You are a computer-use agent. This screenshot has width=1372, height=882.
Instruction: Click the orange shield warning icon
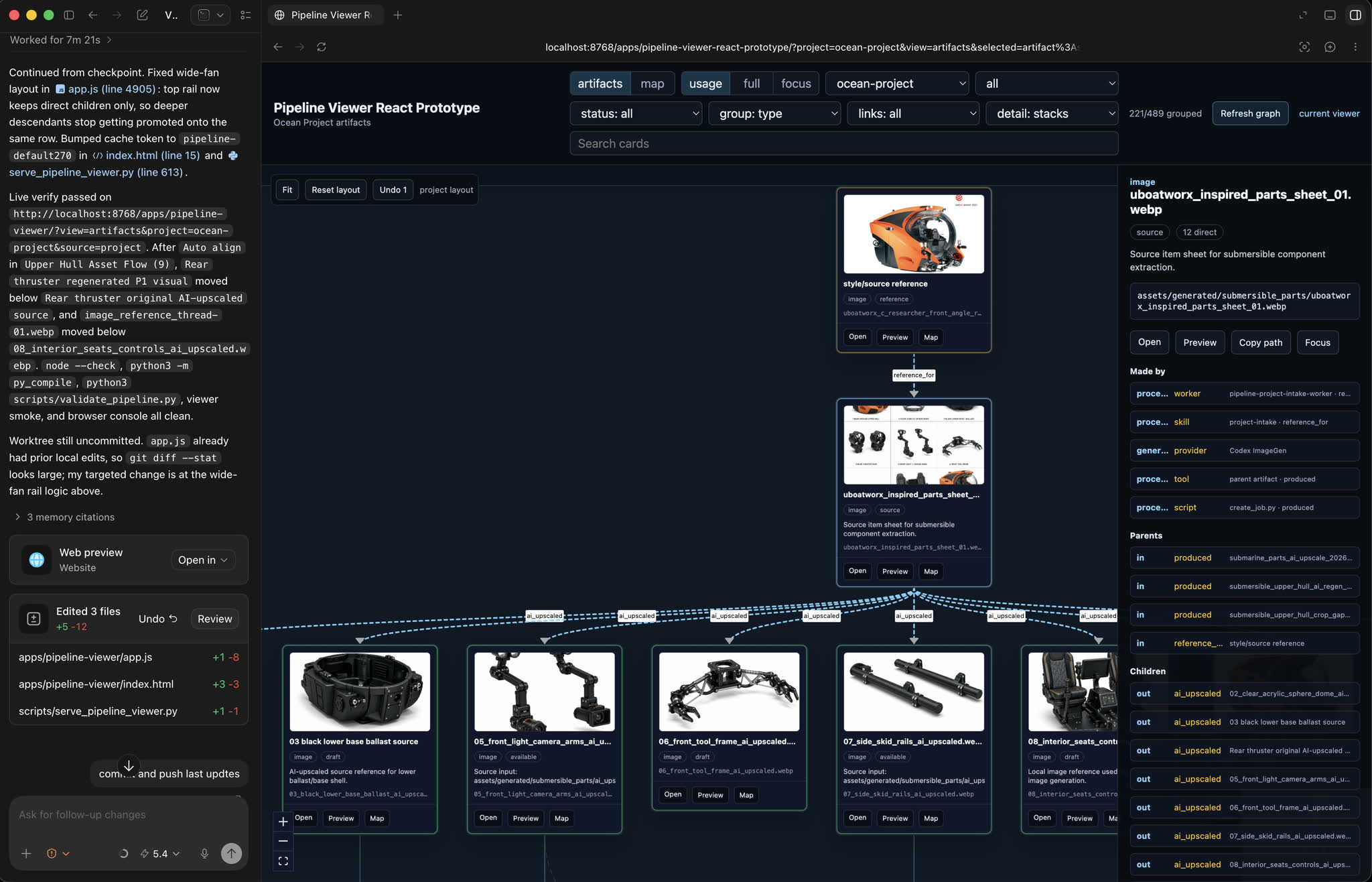click(x=52, y=853)
